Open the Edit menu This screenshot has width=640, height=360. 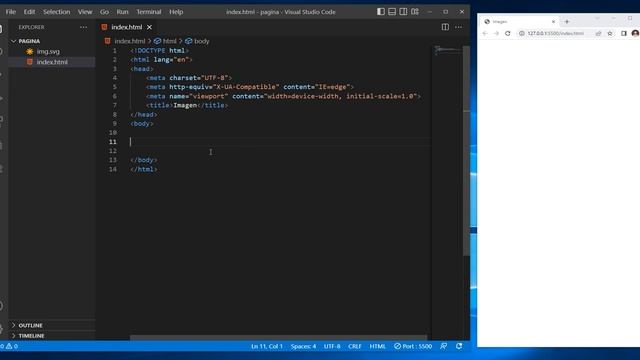pos(29,12)
